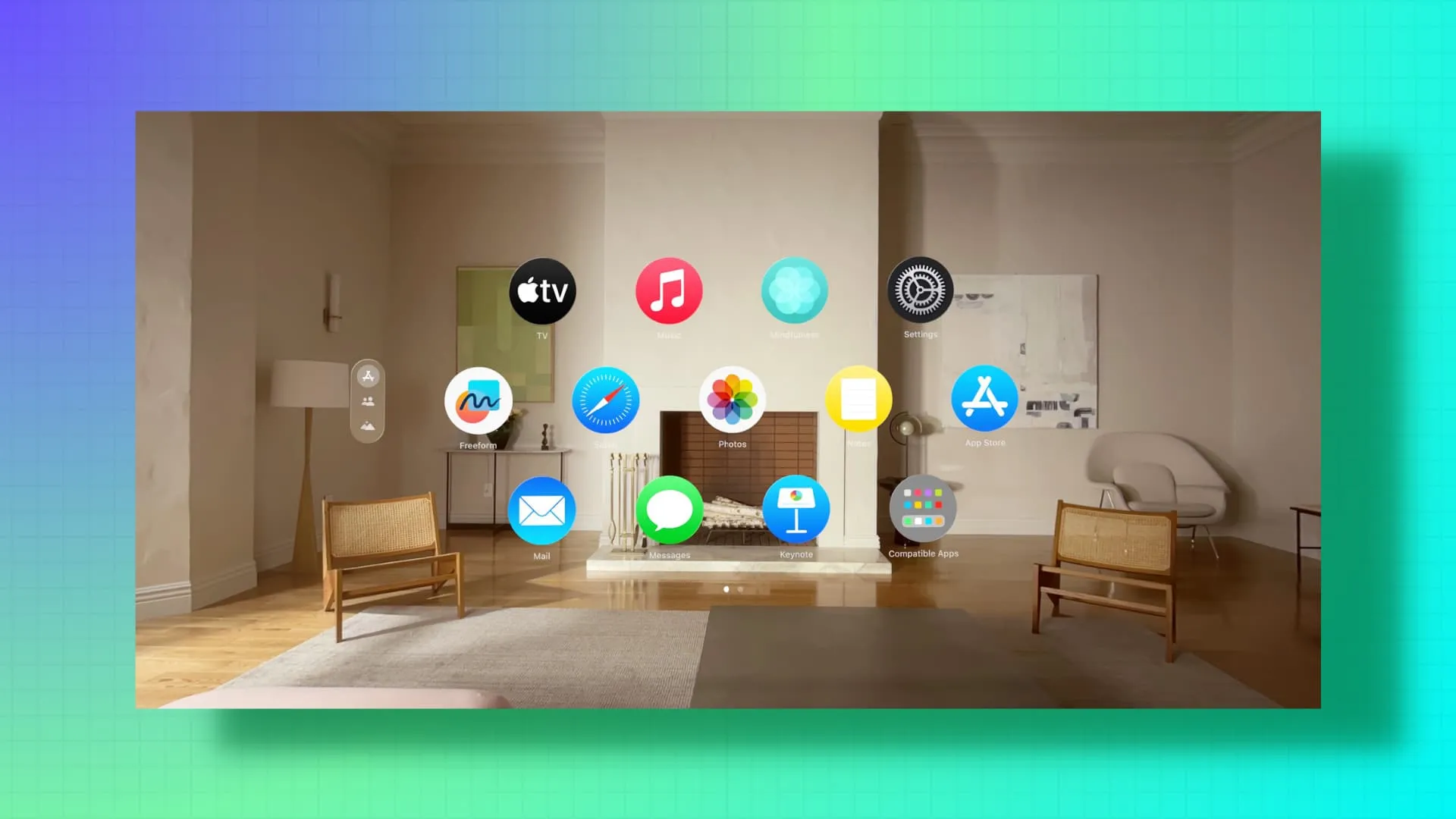
Task: Open Safari browser
Action: point(605,400)
